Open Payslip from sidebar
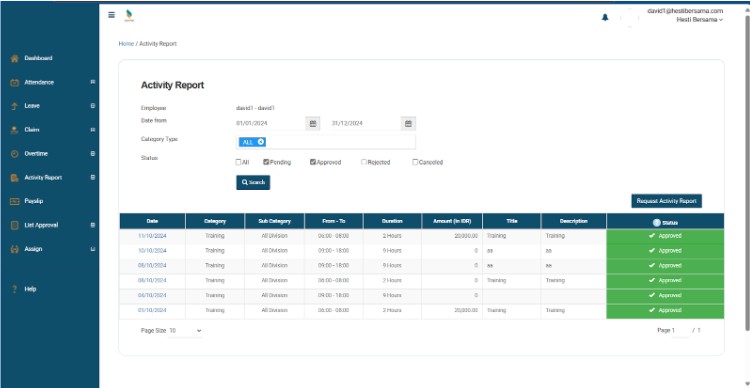750x388 pixels. pos(33,201)
